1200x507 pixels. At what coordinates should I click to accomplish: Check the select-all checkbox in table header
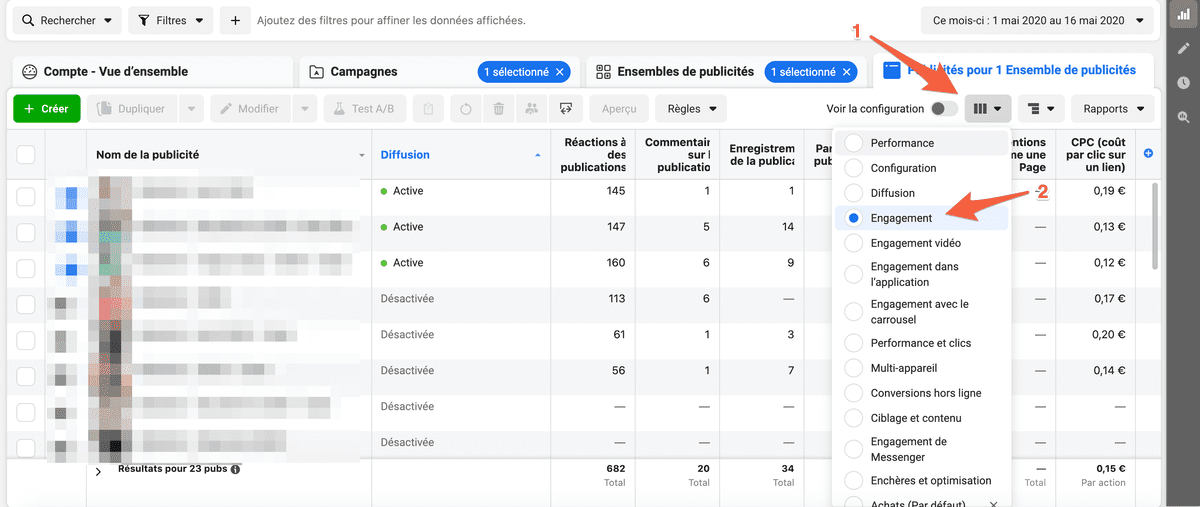[26, 155]
